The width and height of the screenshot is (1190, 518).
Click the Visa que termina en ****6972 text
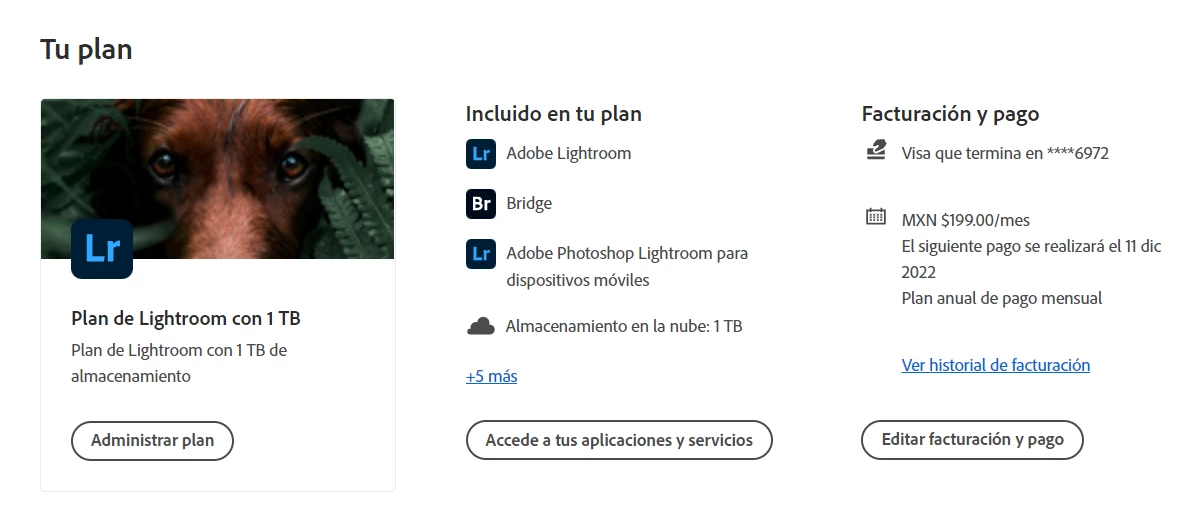pyautogui.click(x=1005, y=153)
